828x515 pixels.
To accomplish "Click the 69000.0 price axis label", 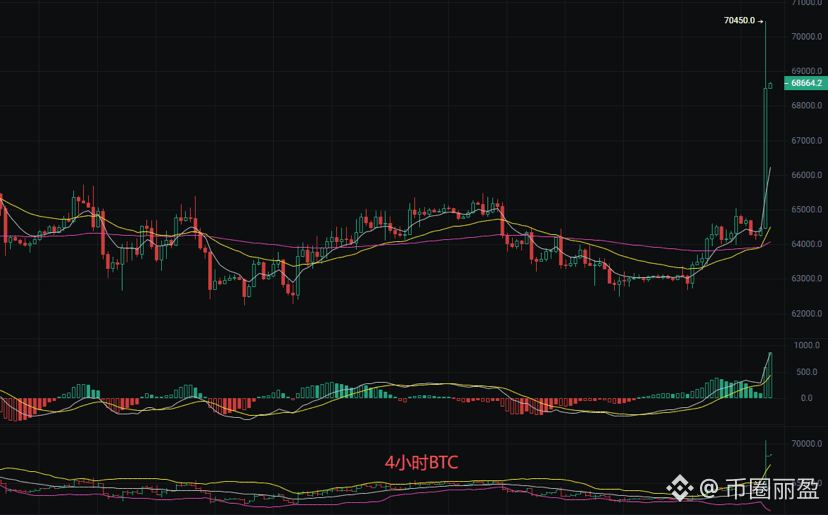I will coord(806,71).
